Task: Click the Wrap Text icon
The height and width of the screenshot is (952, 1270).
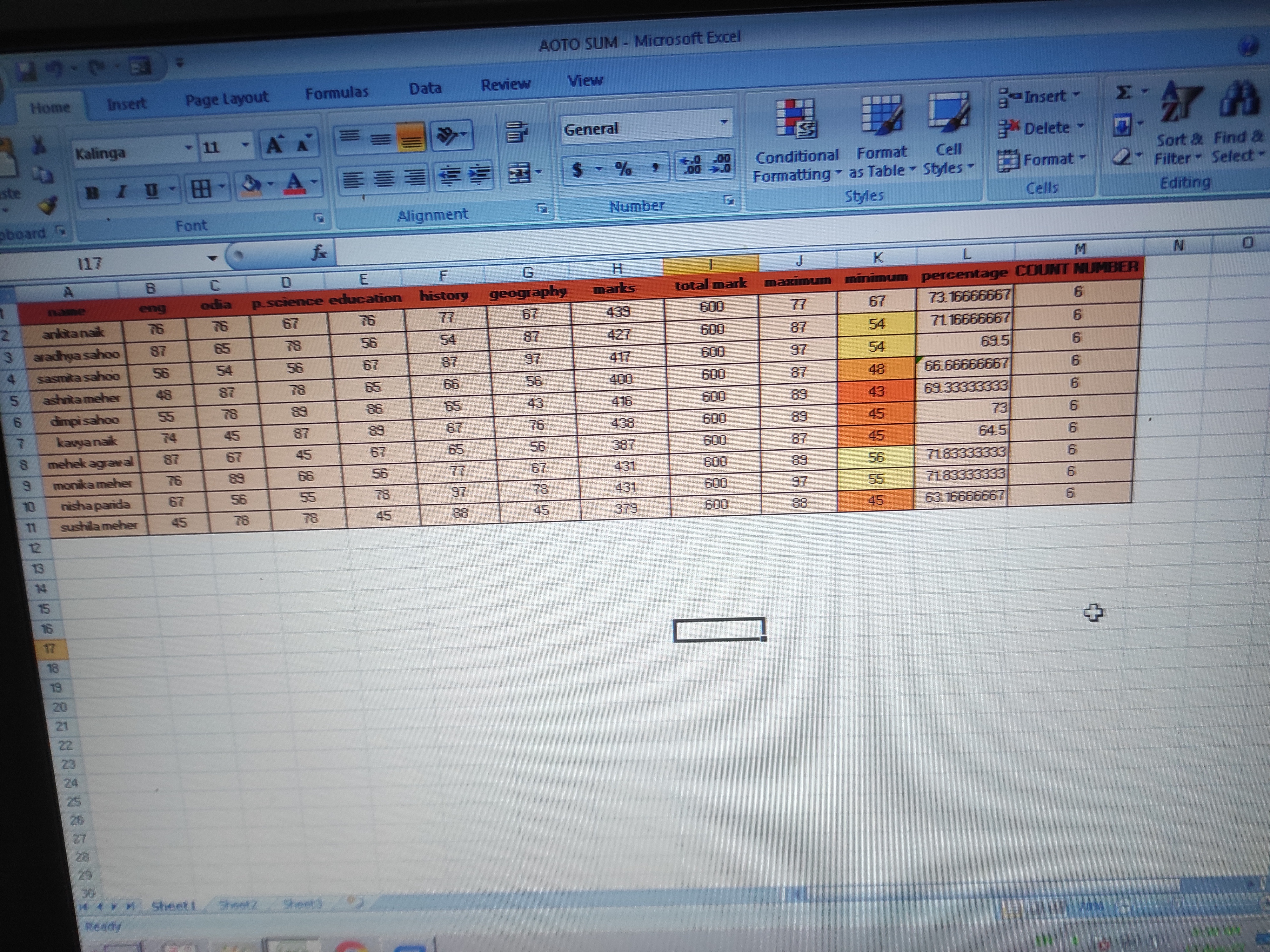Action: pos(517,133)
